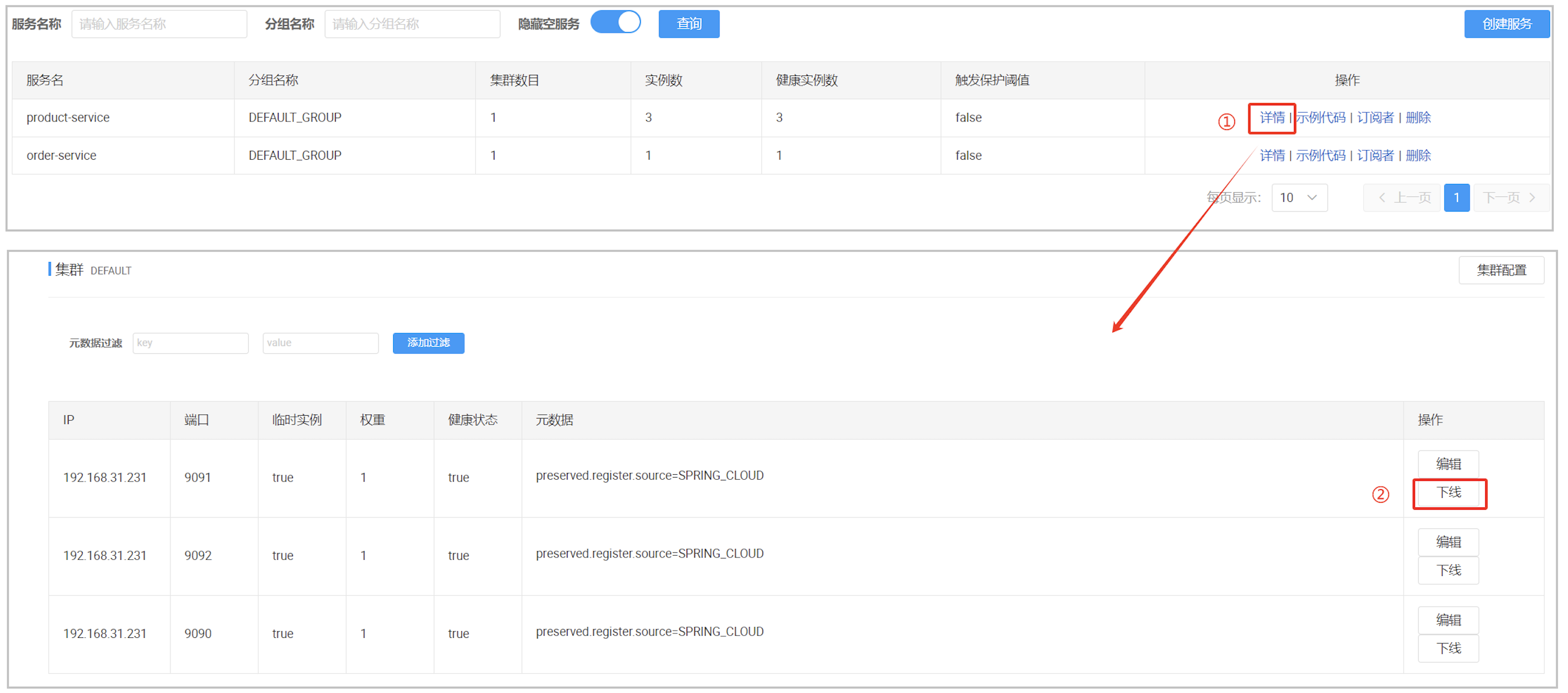Viewport: 1568px width, 693px height.
Task: Click DEFAULT_GROUP in product-service row
Action: 295,118
